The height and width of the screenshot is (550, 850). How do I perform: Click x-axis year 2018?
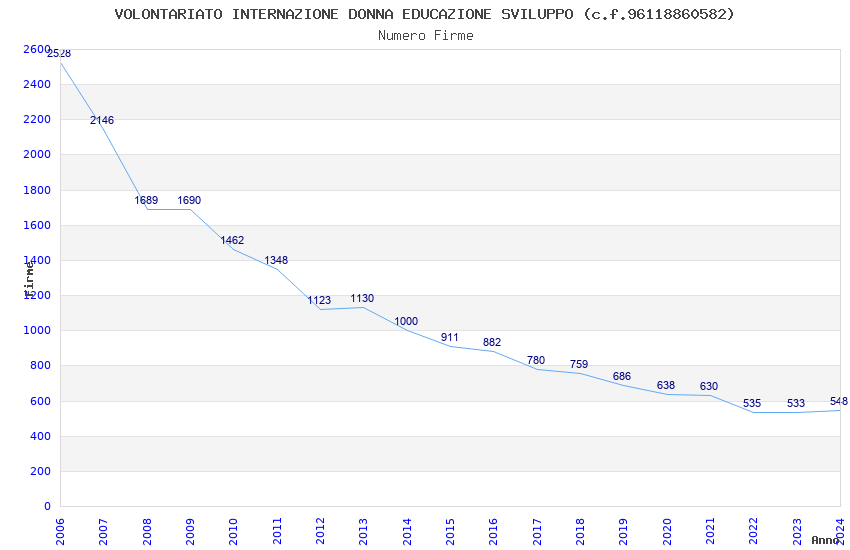[581, 532]
